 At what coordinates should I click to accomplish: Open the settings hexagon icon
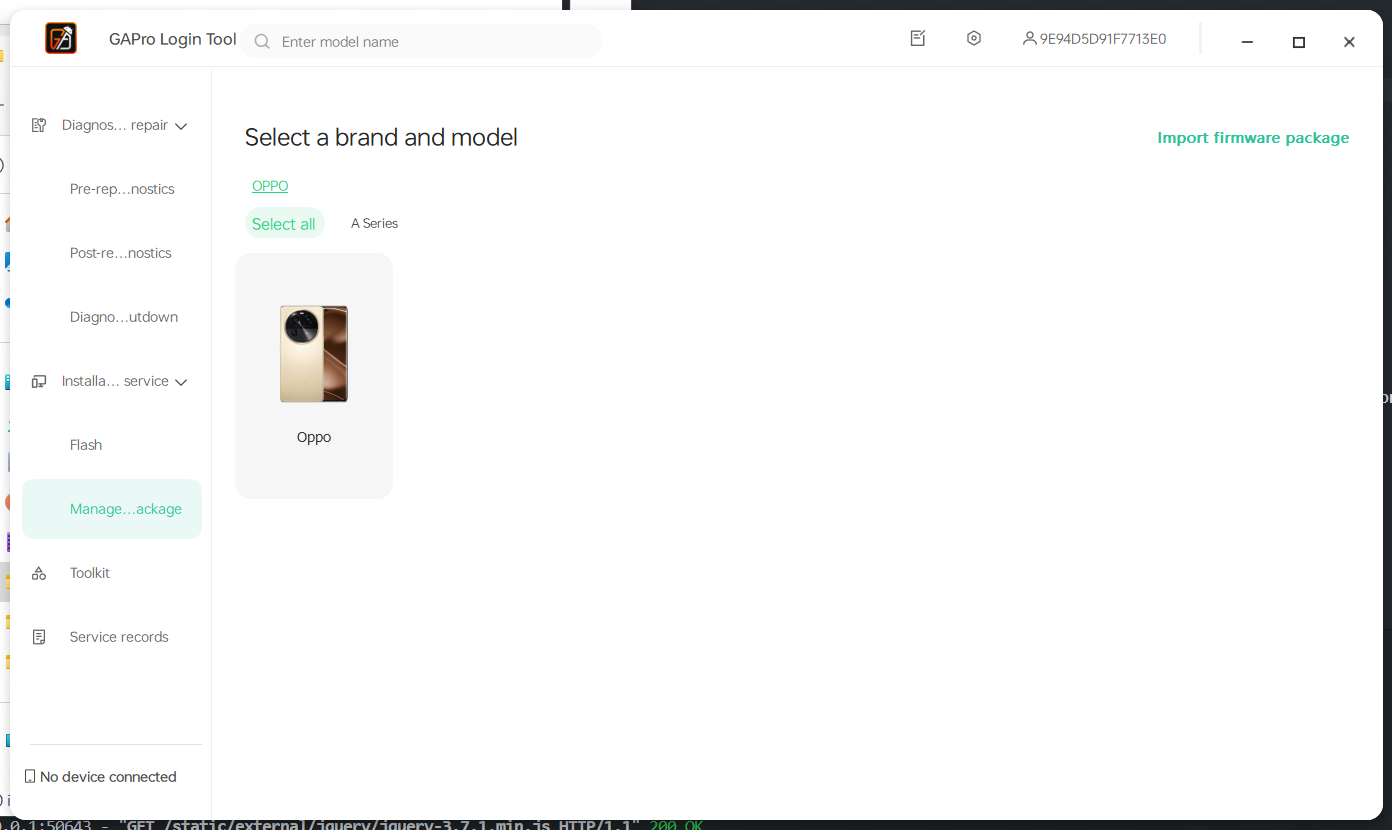(x=974, y=38)
